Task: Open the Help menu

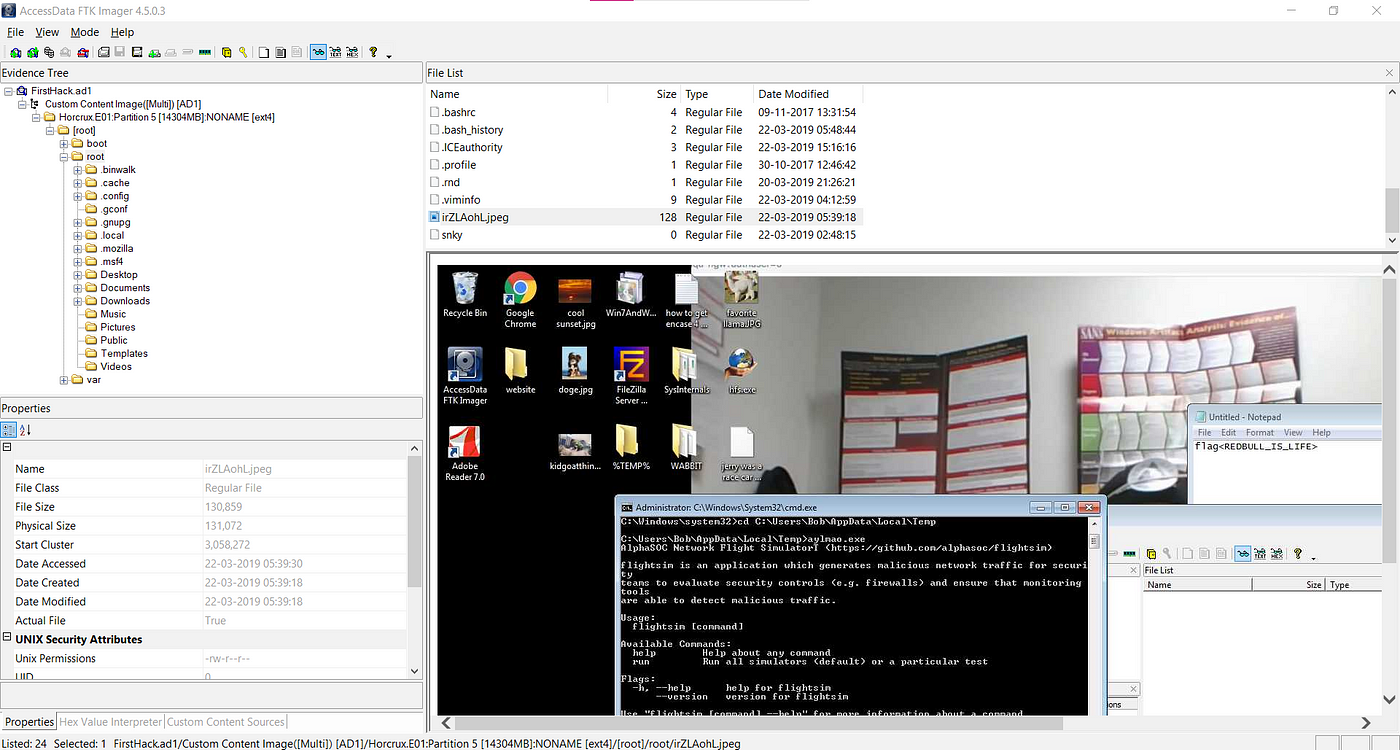Action: 122,32
